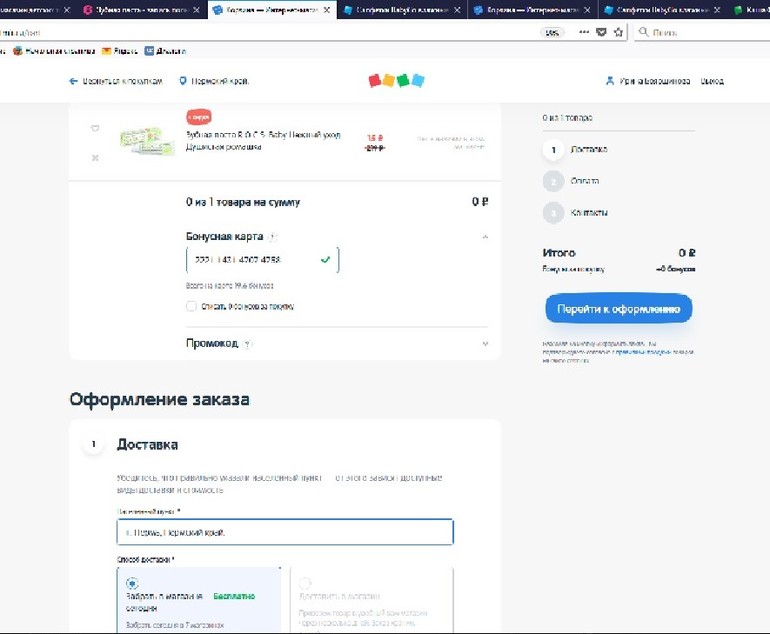Click the settlement input field
Image resolution: width=770 pixels, height=634 pixels.
[285, 532]
